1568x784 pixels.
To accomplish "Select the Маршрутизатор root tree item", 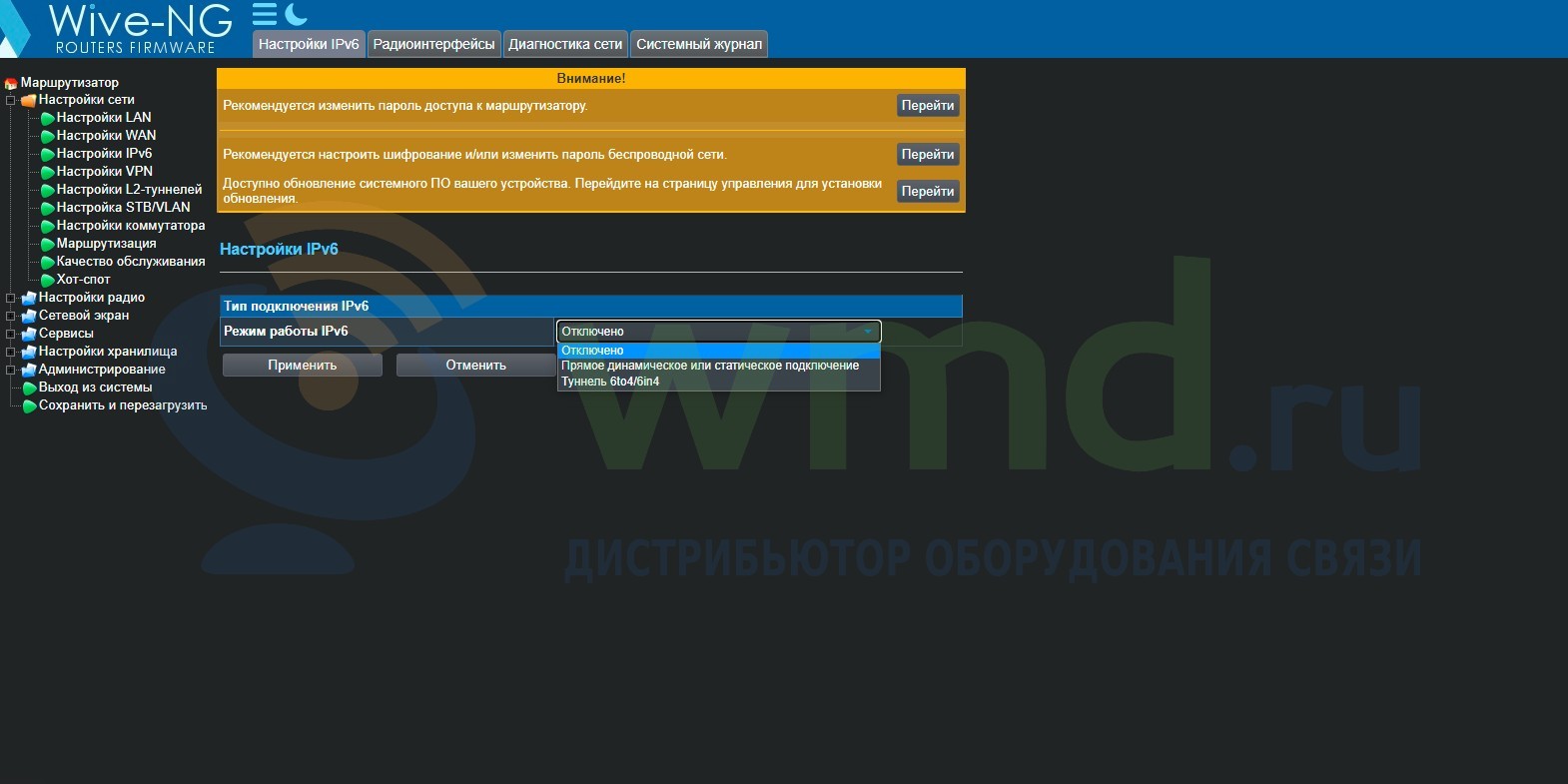I will point(69,83).
